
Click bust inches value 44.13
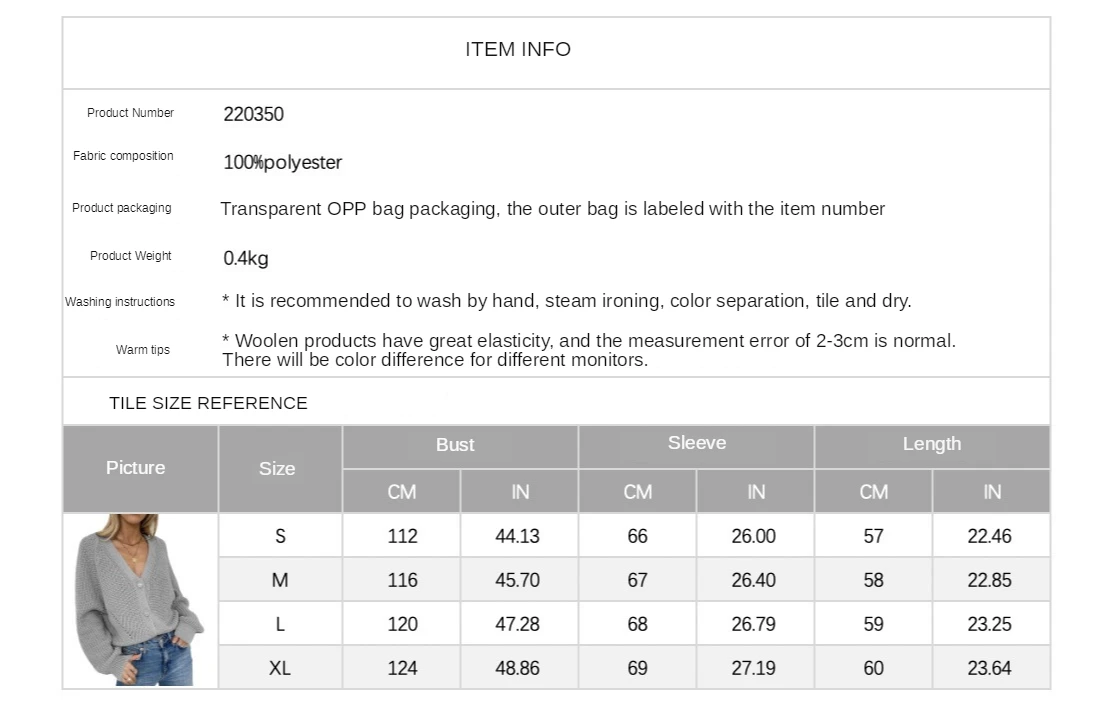(518, 535)
